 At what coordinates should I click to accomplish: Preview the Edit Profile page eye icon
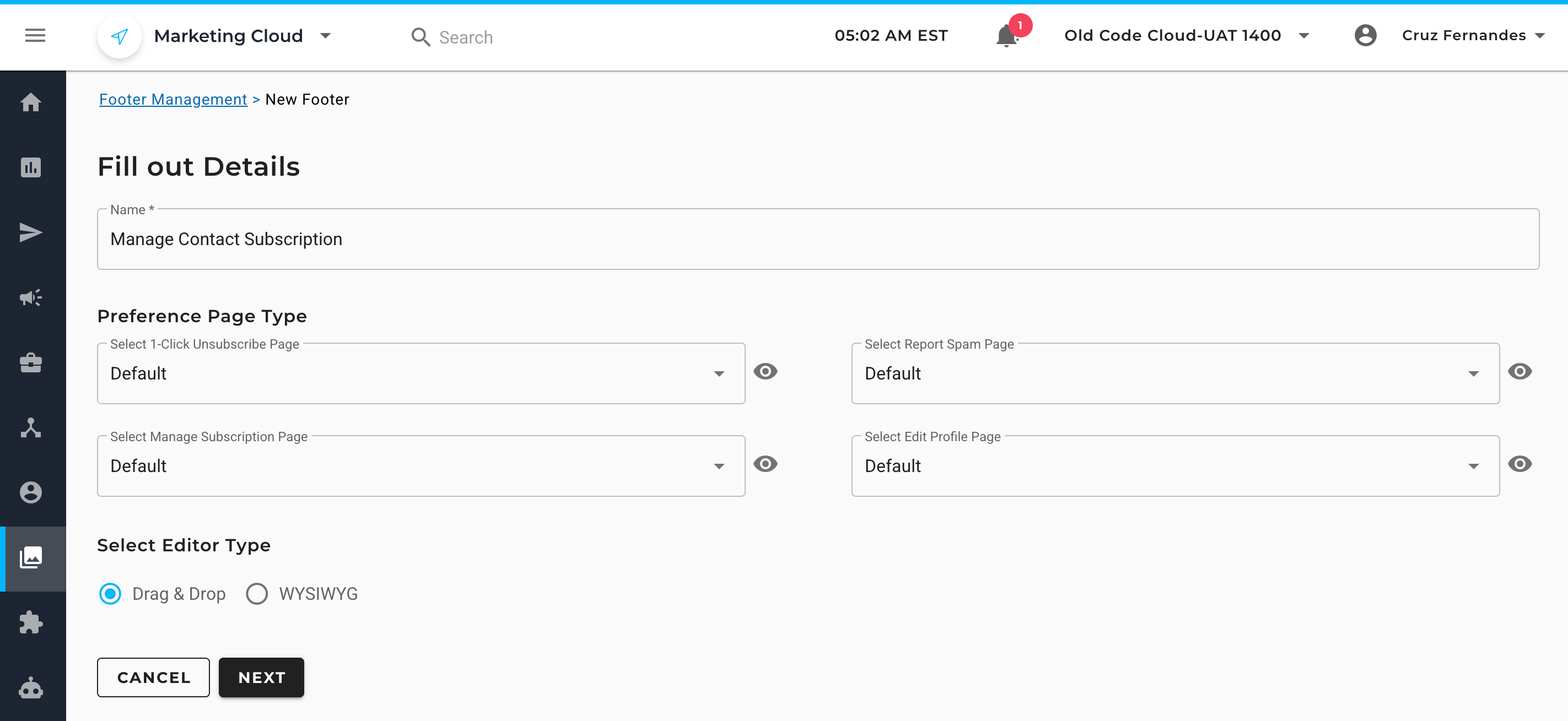tap(1519, 464)
